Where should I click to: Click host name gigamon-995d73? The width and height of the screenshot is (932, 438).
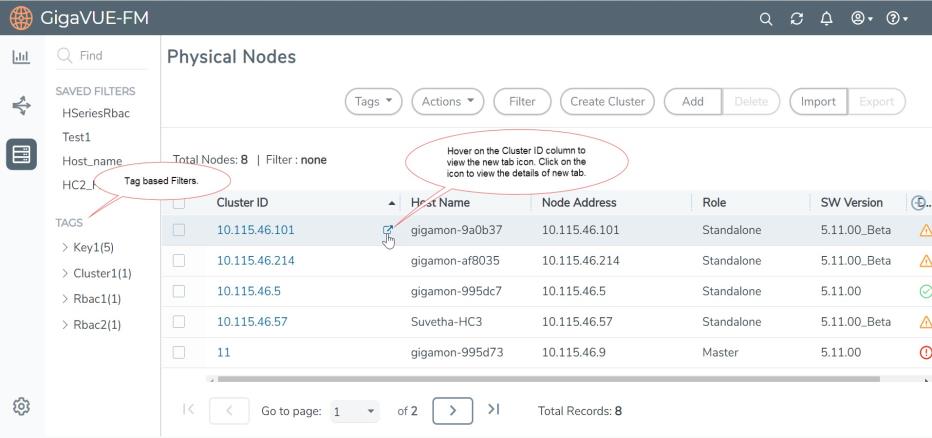(x=457, y=352)
